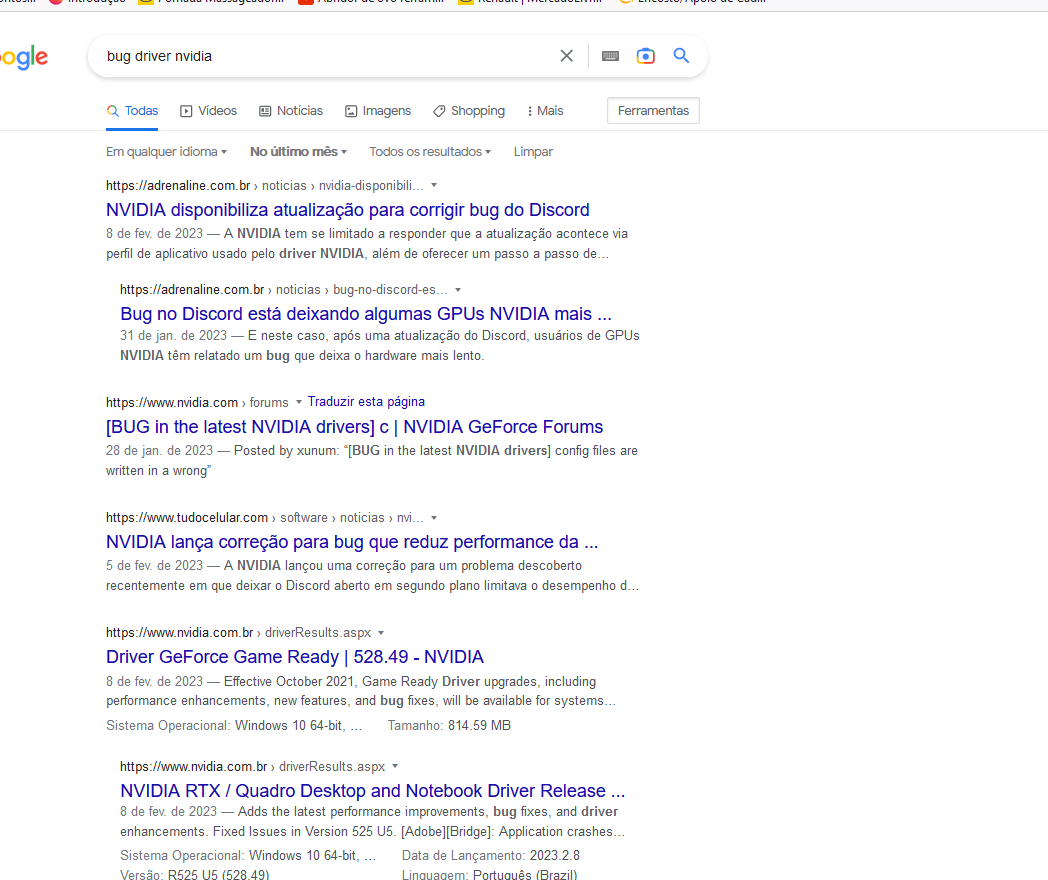Open Em qualquer idioma dropdown
Viewport: 1048px width, 880px height.
point(166,152)
